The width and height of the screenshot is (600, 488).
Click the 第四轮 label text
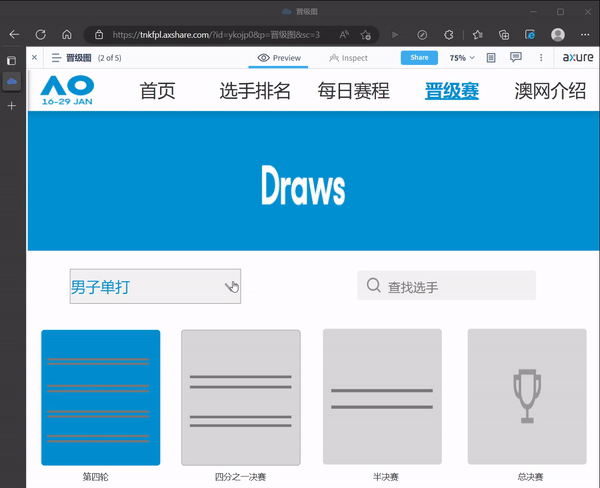pos(96,477)
